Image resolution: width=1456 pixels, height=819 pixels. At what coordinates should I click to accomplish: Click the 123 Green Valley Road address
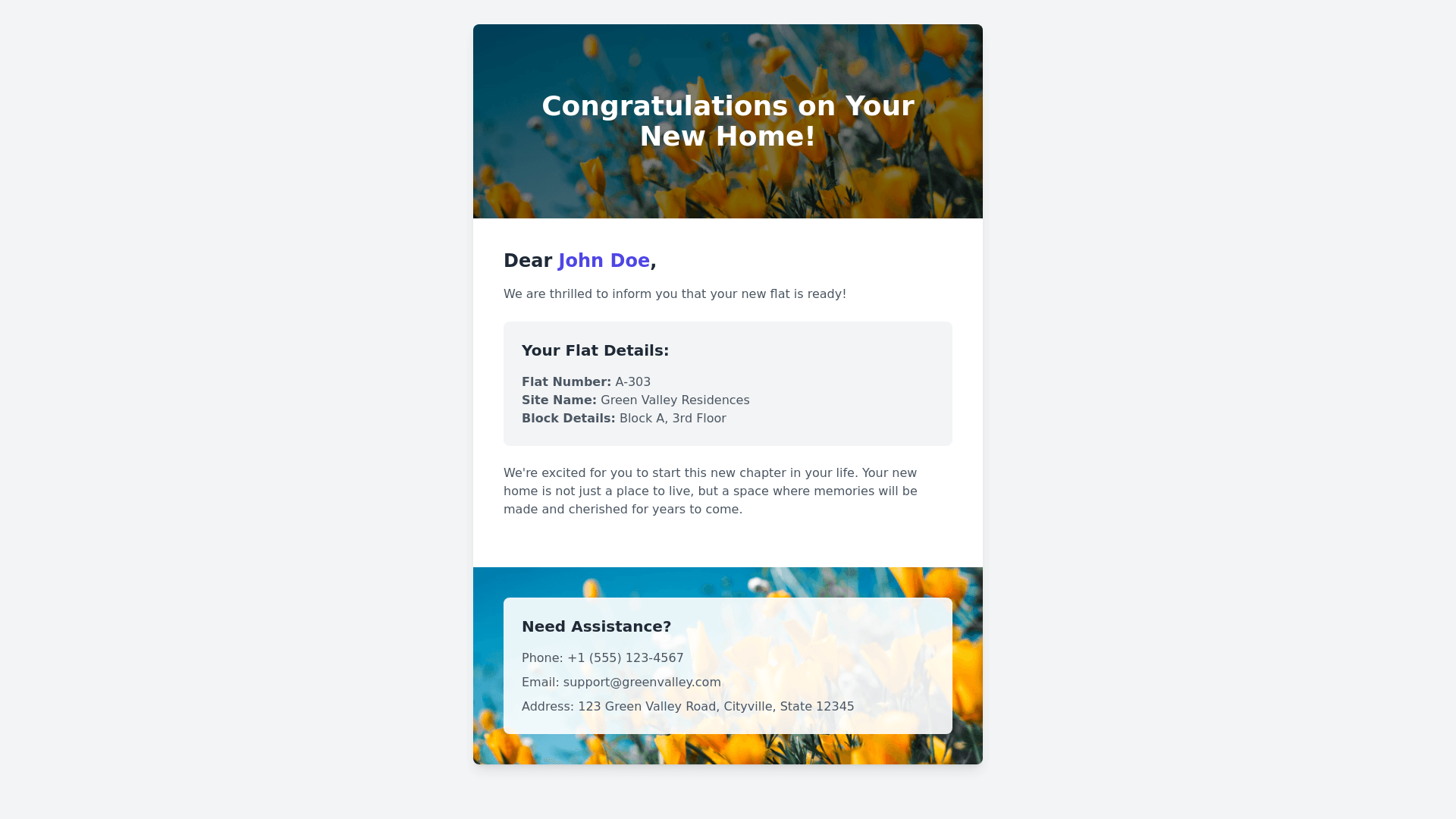coord(716,707)
